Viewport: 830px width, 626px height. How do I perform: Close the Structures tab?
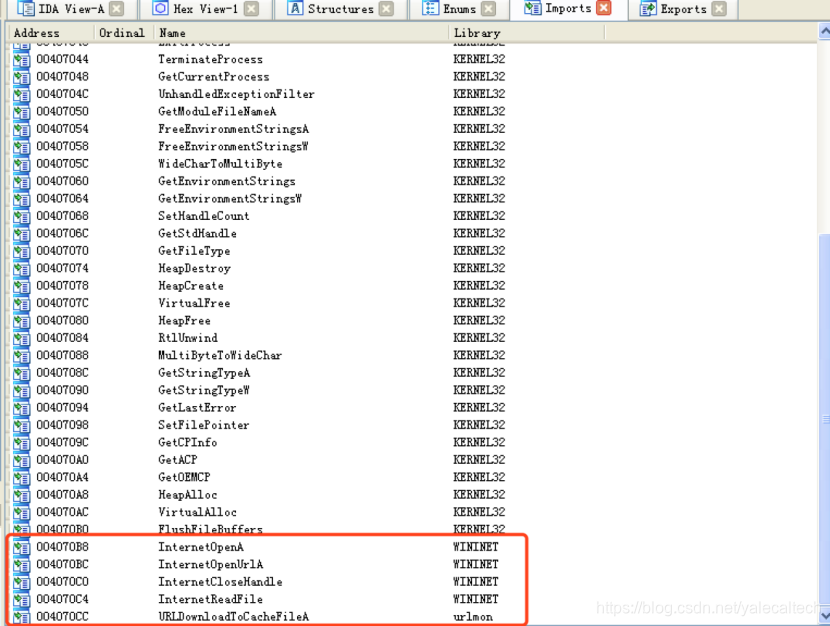click(387, 9)
